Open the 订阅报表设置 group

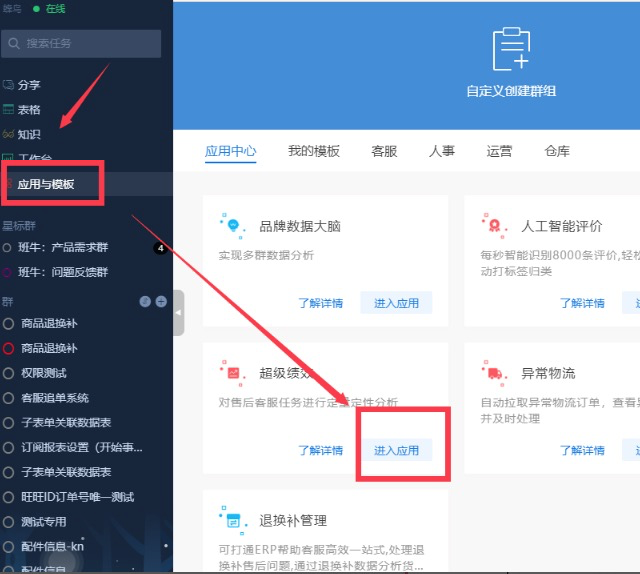pyautogui.click(x=82, y=447)
